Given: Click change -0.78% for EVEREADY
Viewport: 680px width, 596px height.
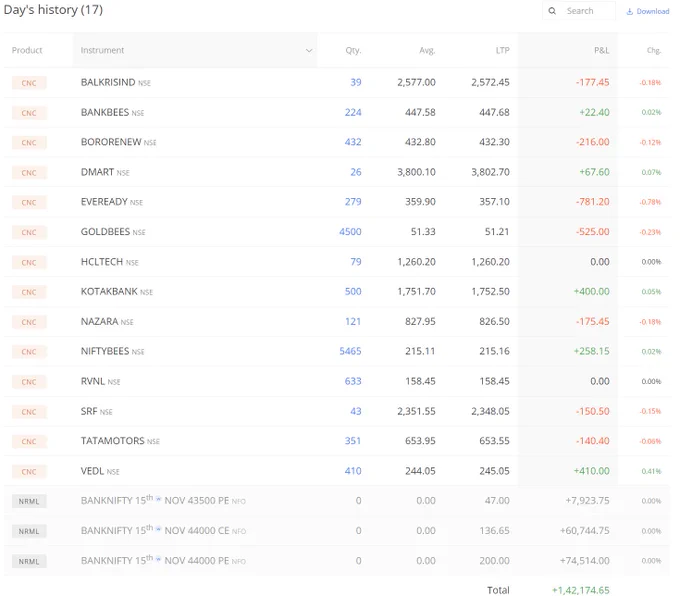Looking at the screenshot, I should click(650, 202).
